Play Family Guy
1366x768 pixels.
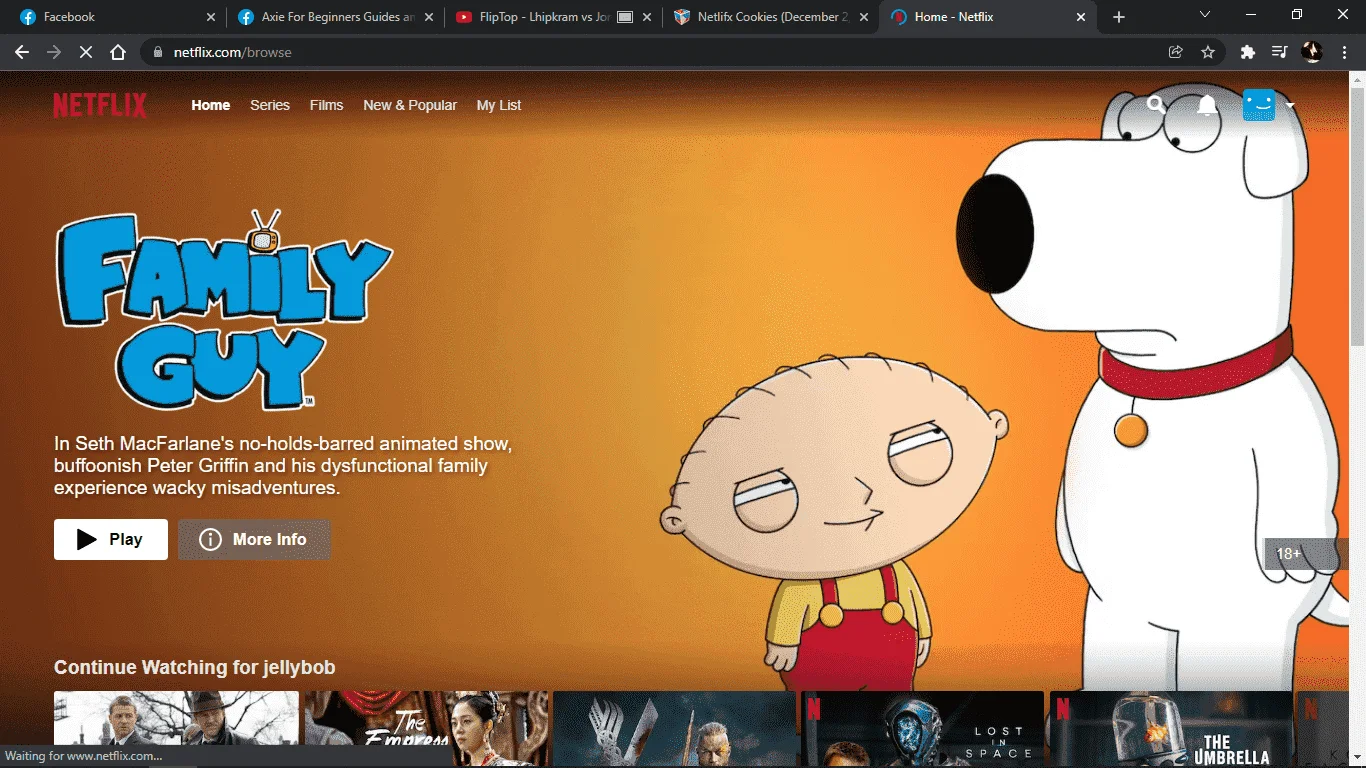tap(111, 539)
